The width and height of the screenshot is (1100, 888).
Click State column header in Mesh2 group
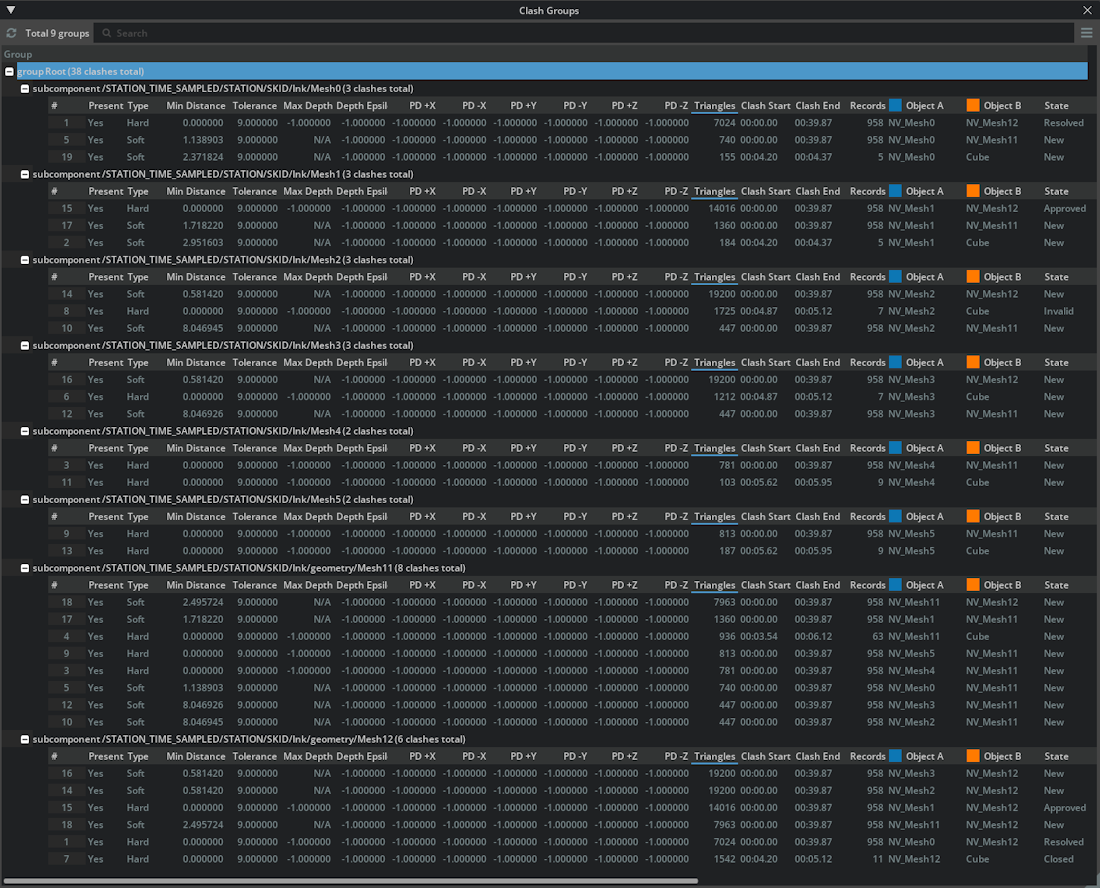coord(1056,277)
